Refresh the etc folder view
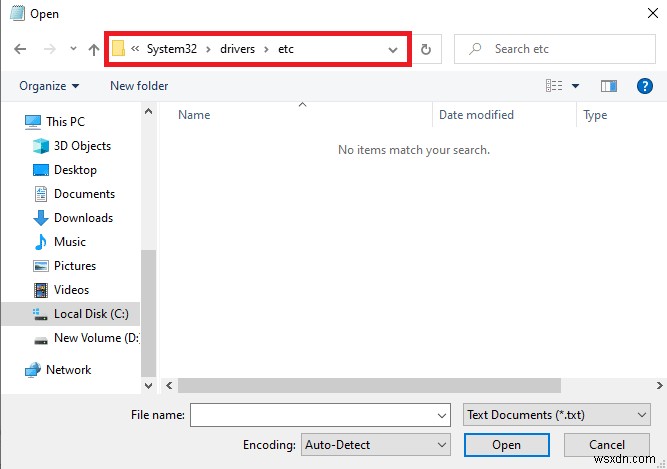This screenshot has height=469, width=667. (x=426, y=49)
